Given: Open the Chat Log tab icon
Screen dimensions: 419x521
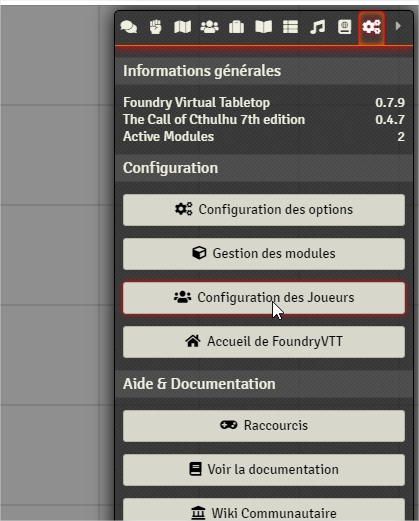Looking at the screenshot, I should click(x=129, y=27).
